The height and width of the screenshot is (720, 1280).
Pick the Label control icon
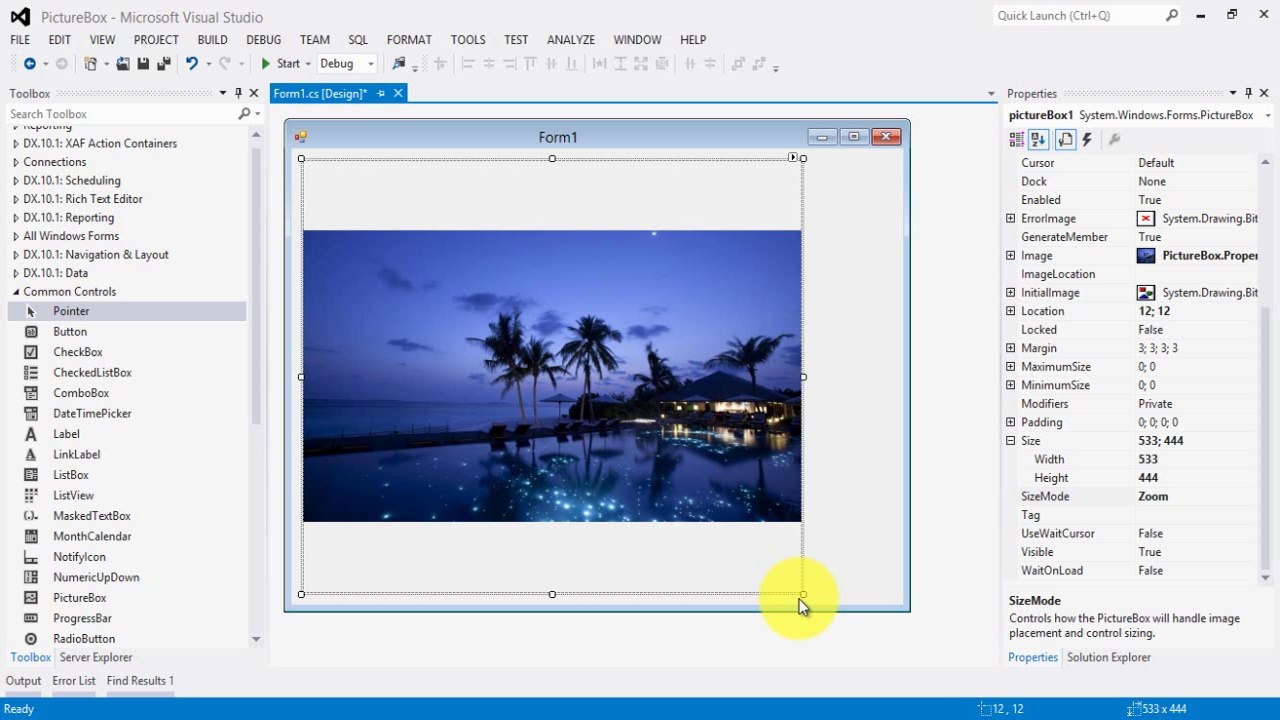(31, 434)
